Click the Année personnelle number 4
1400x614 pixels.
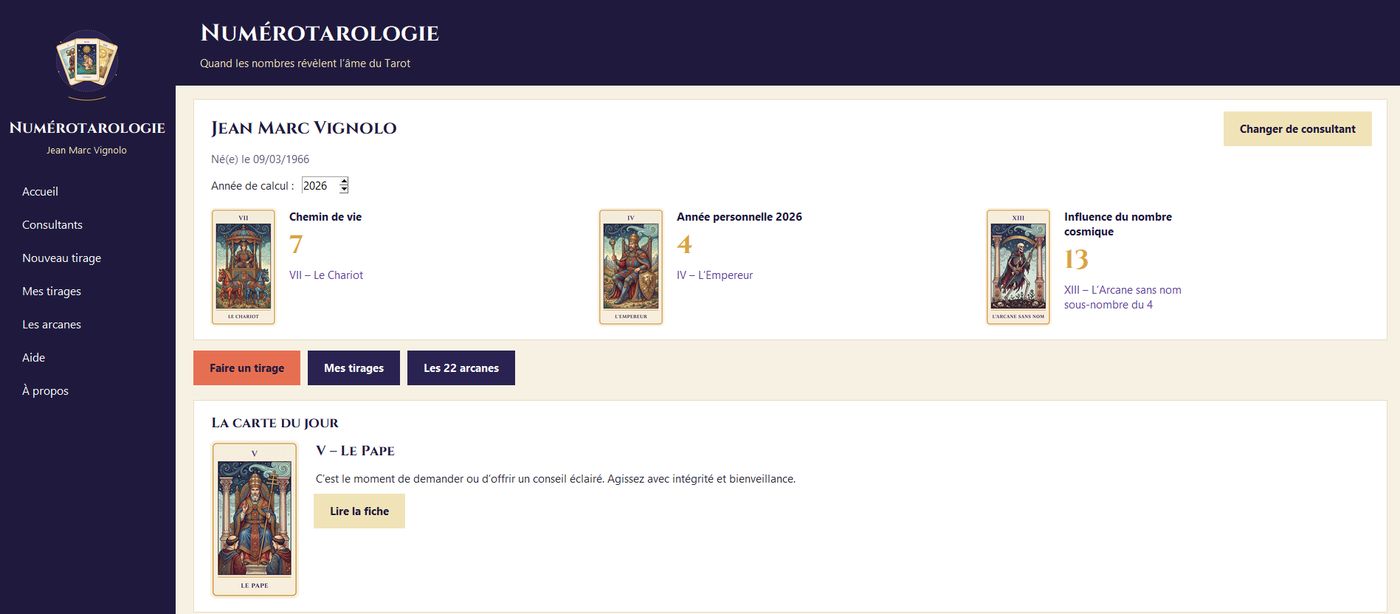684,245
